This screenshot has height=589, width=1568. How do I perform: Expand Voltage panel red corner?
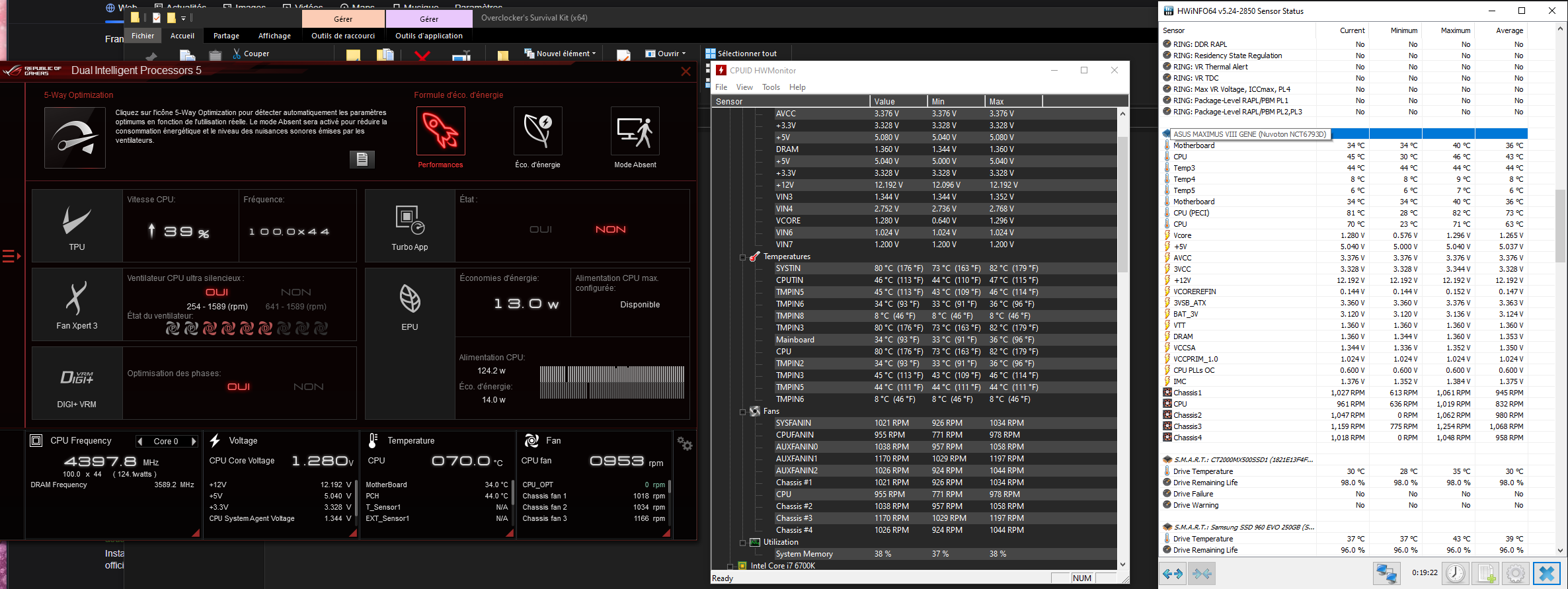click(x=353, y=533)
